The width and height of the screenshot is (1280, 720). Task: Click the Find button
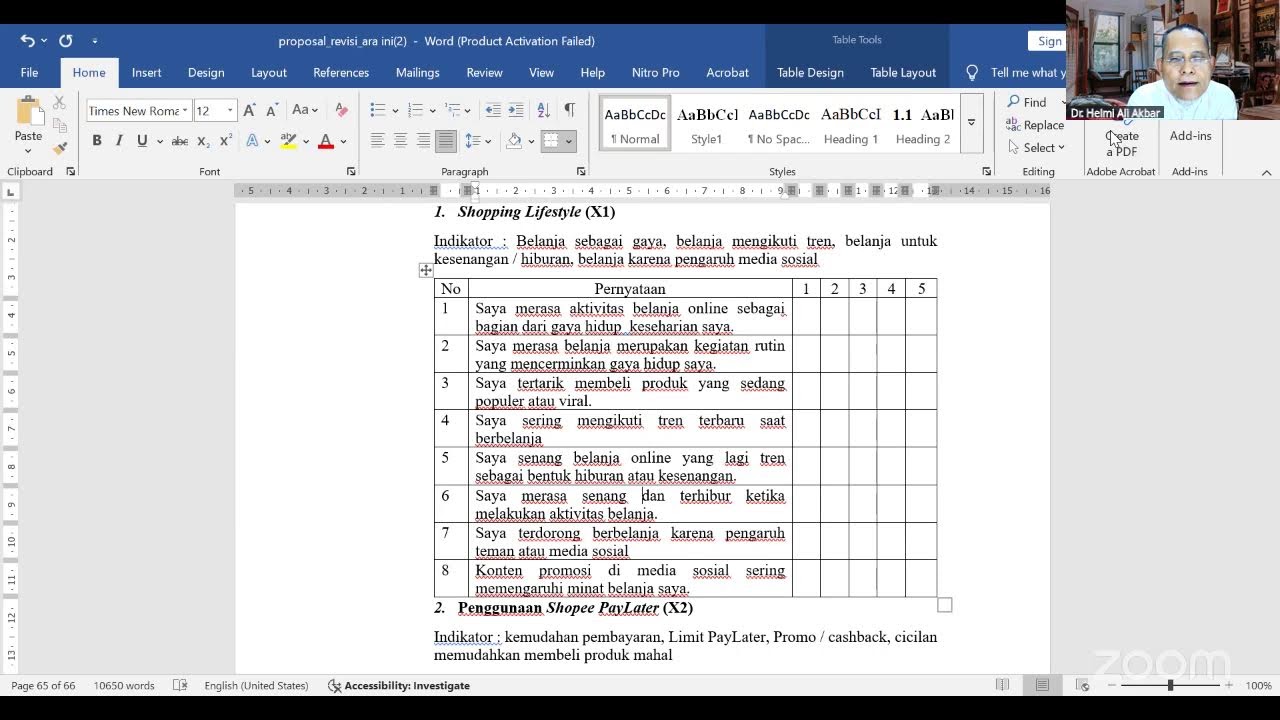(x=1027, y=102)
